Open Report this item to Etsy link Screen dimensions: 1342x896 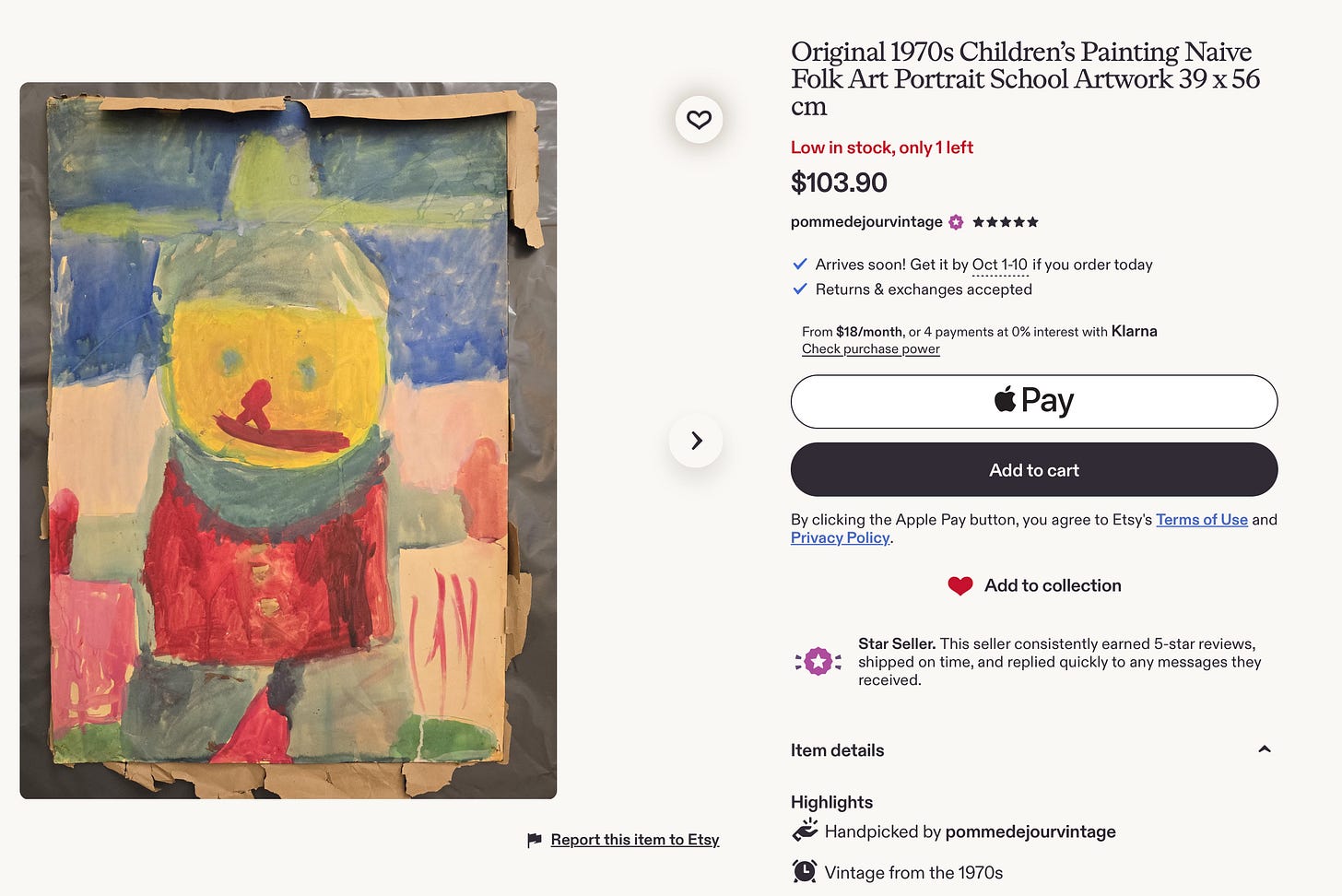[635, 840]
